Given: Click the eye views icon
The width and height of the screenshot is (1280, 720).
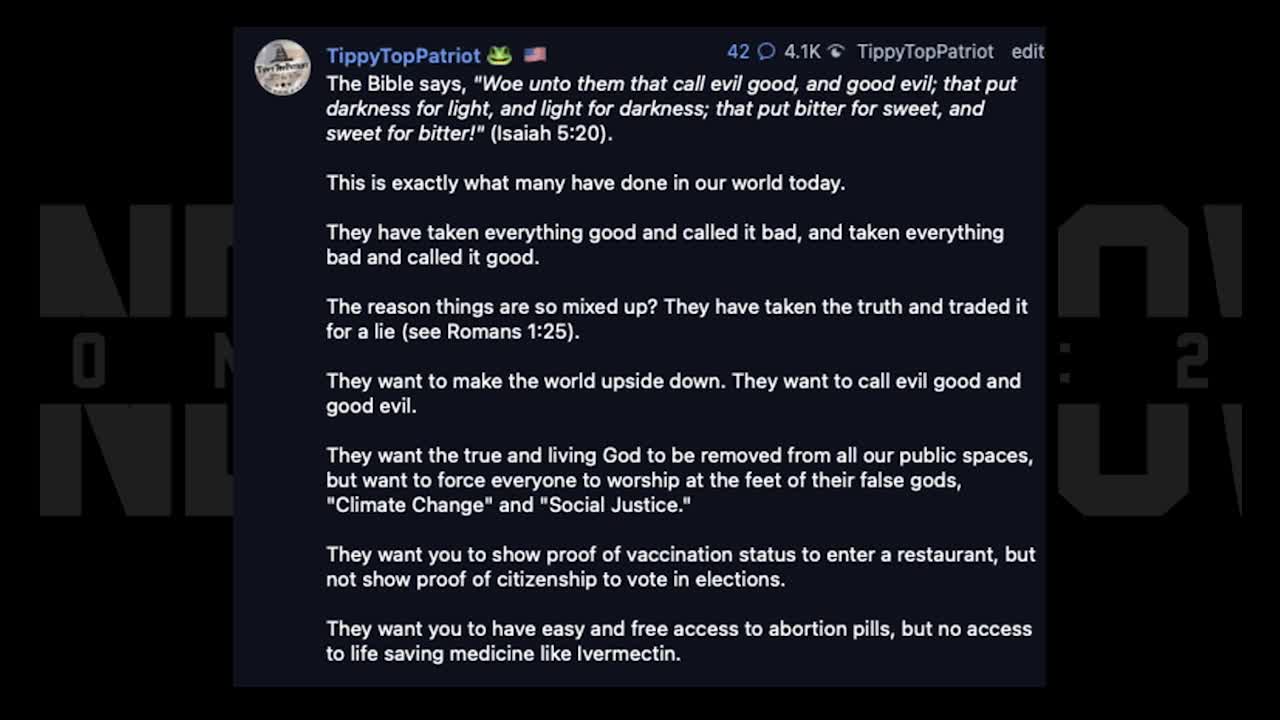Looking at the screenshot, I should [x=836, y=52].
